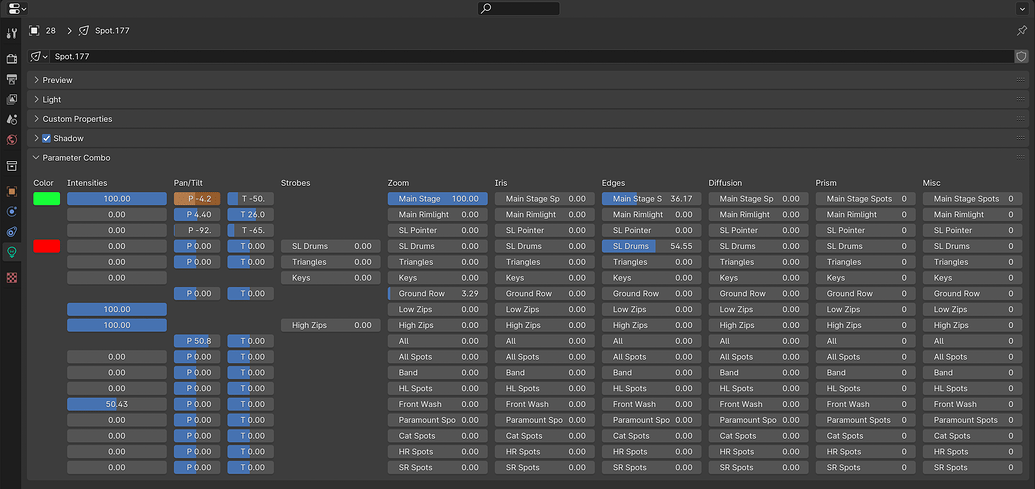
Task: Click the Diffusion Band slider
Action: [x=758, y=373]
